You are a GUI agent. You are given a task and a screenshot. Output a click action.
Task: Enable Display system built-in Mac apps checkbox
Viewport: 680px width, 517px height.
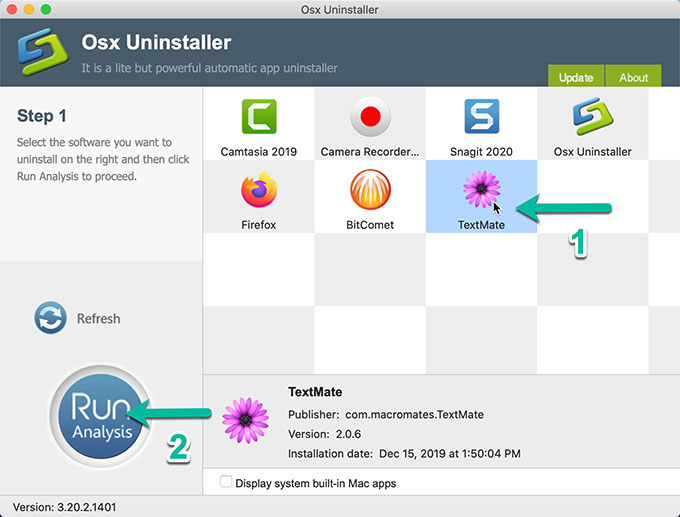(226, 482)
